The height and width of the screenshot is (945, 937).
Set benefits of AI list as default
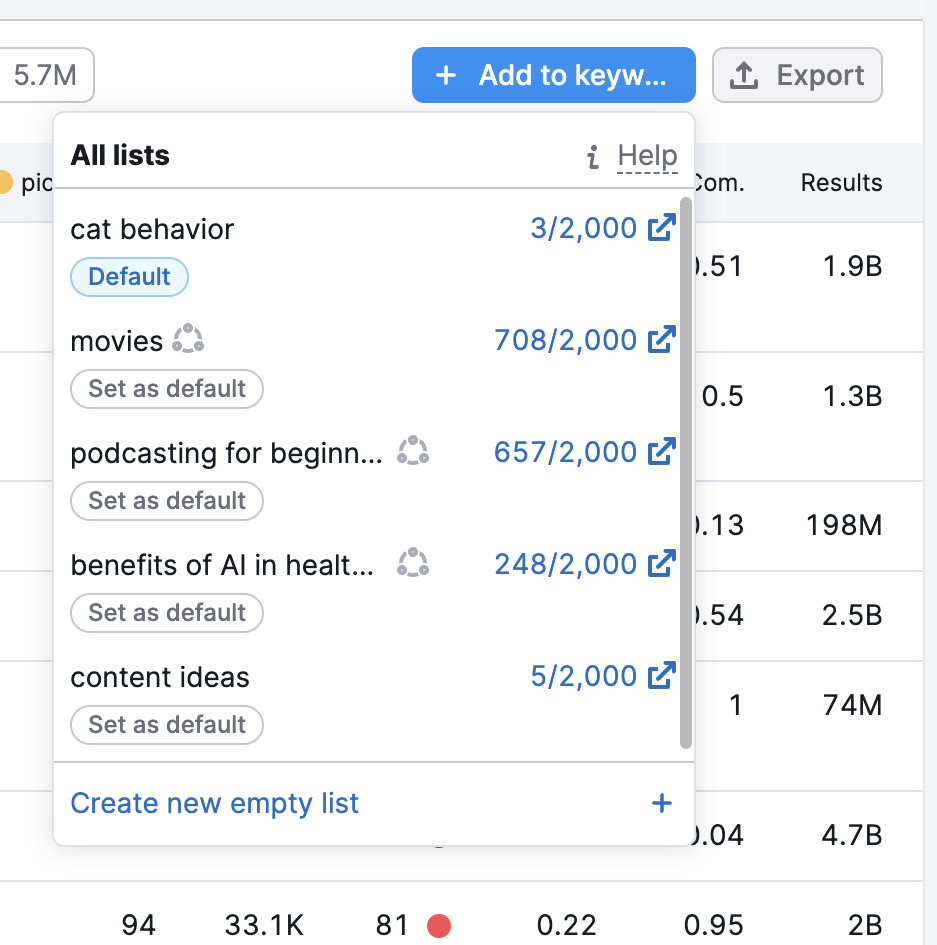point(167,613)
